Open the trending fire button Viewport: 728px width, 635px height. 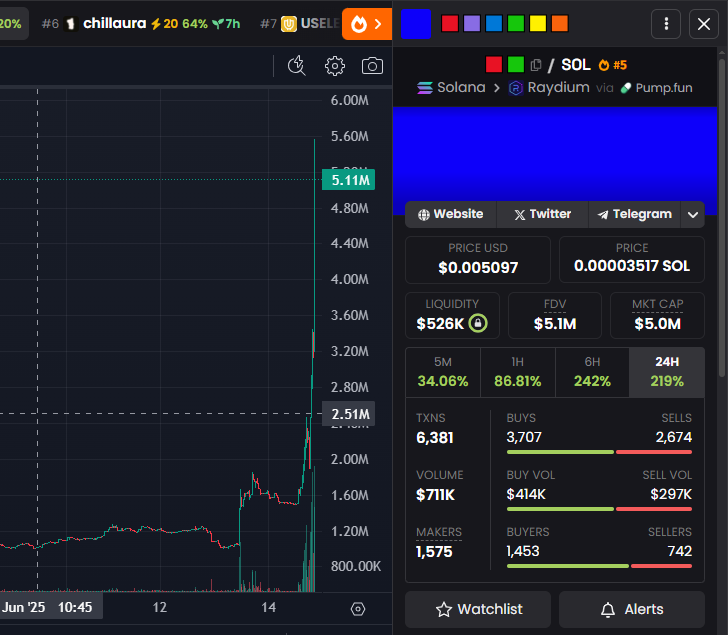point(367,24)
